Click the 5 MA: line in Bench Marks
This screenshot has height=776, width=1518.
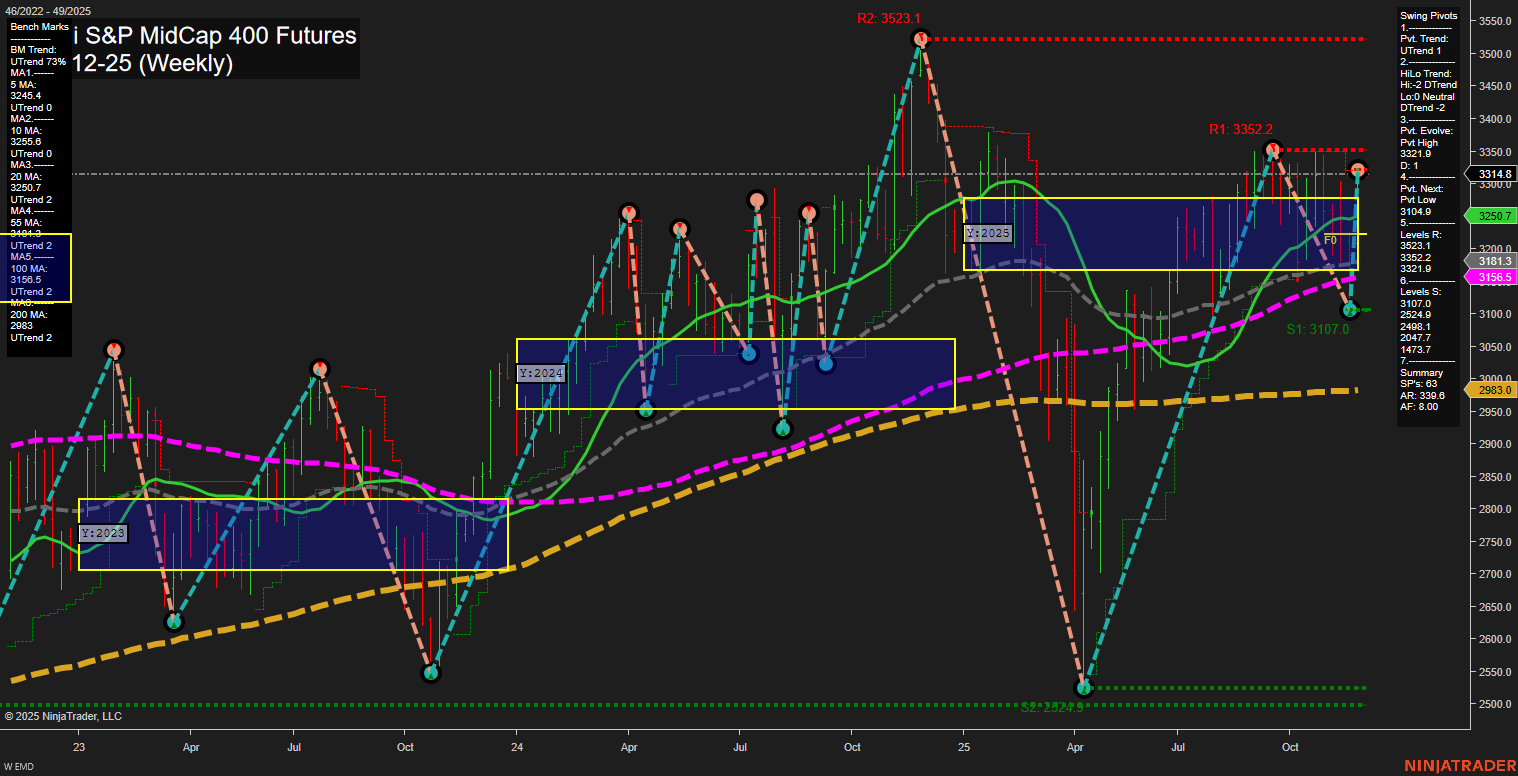click(x=23, y=84)
